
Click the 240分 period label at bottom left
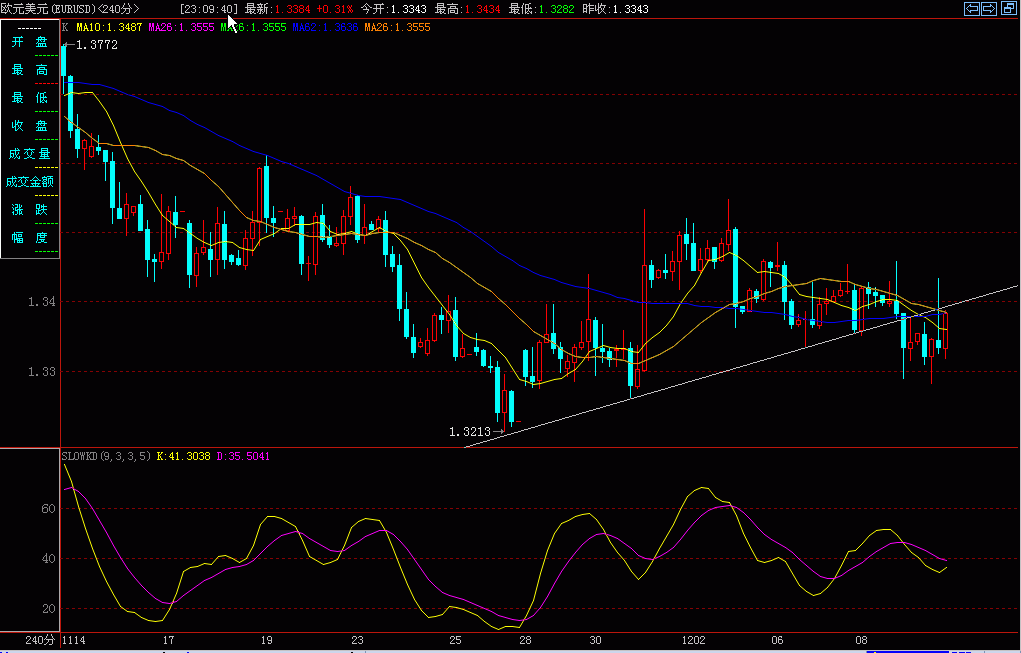40,640
